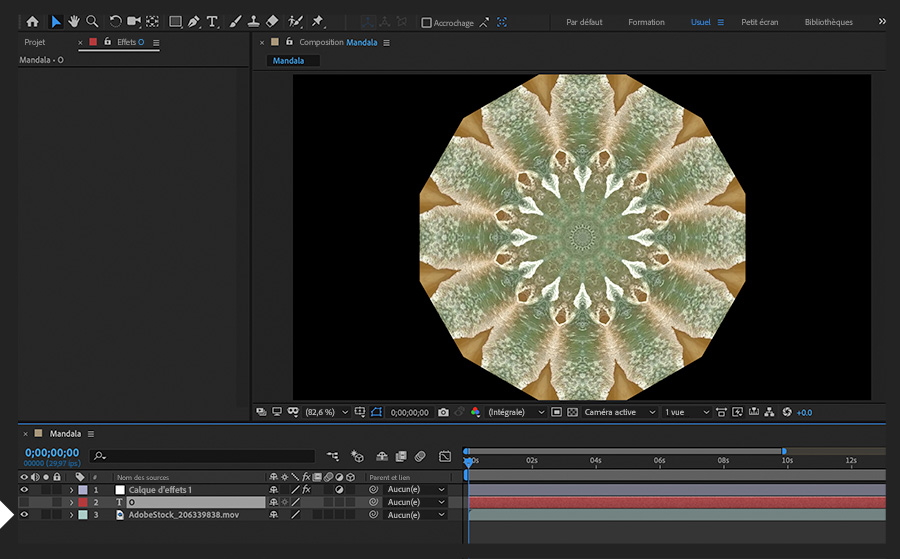This screenshot has height=559, width=900.
Task: Click the red label color of layer 2
Action: tap(83, 502)
